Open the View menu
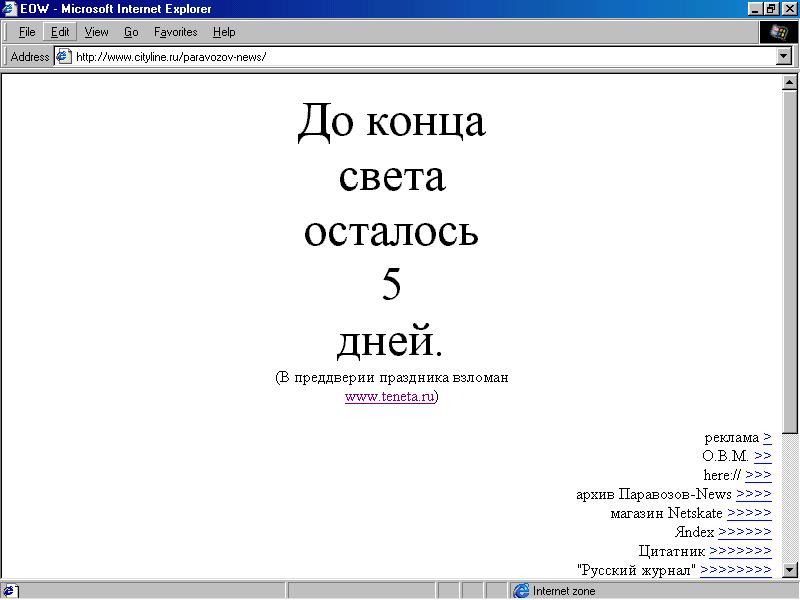 (96, 32)
